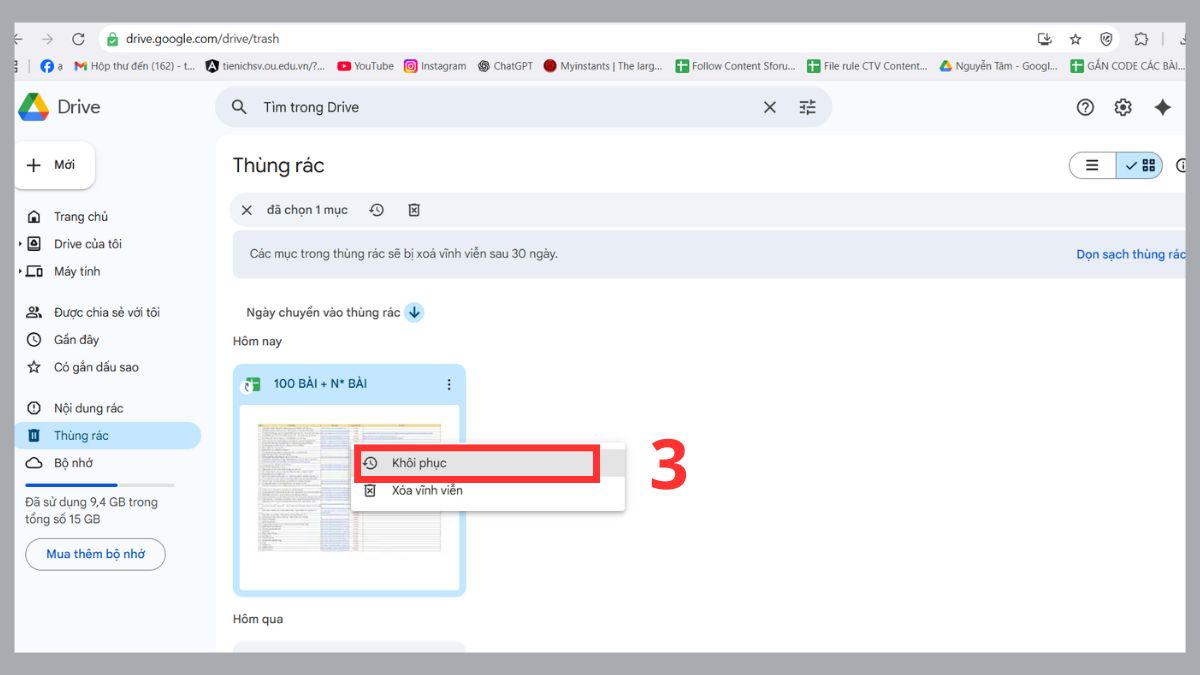Focus the 'Tìm trong Drive' search field
The width and height of the screenshot is (1200, 675).
point(505,107)
